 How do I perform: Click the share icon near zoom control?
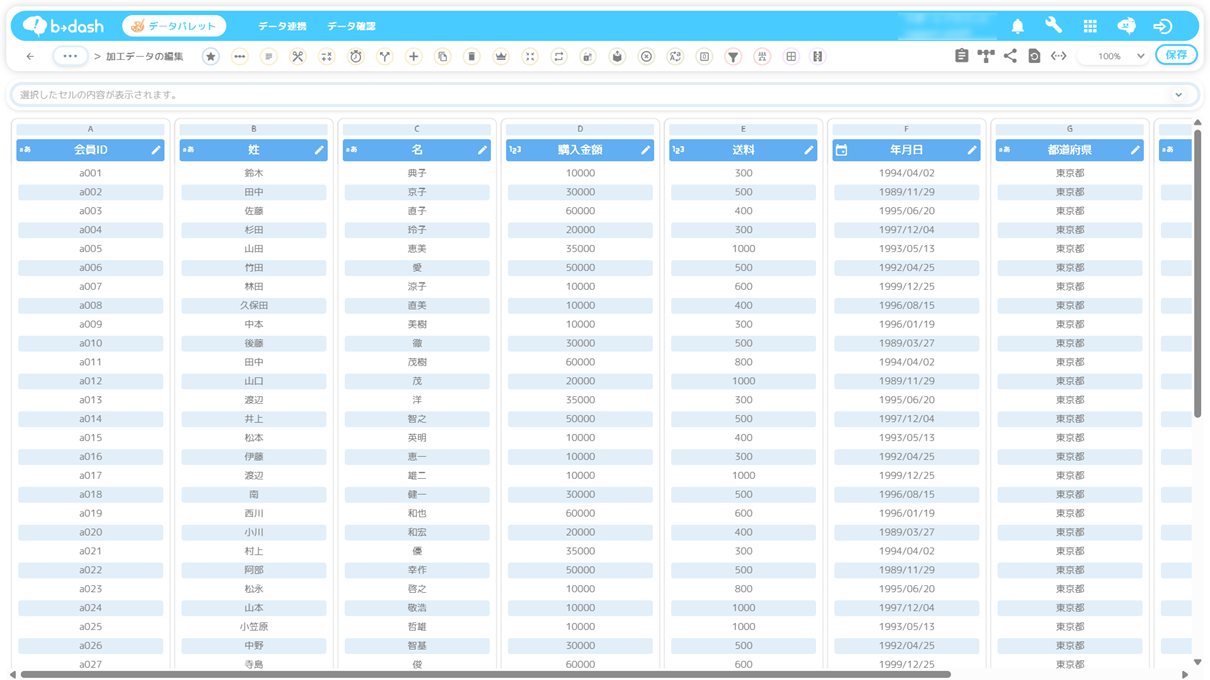[x=1010, y=57]
